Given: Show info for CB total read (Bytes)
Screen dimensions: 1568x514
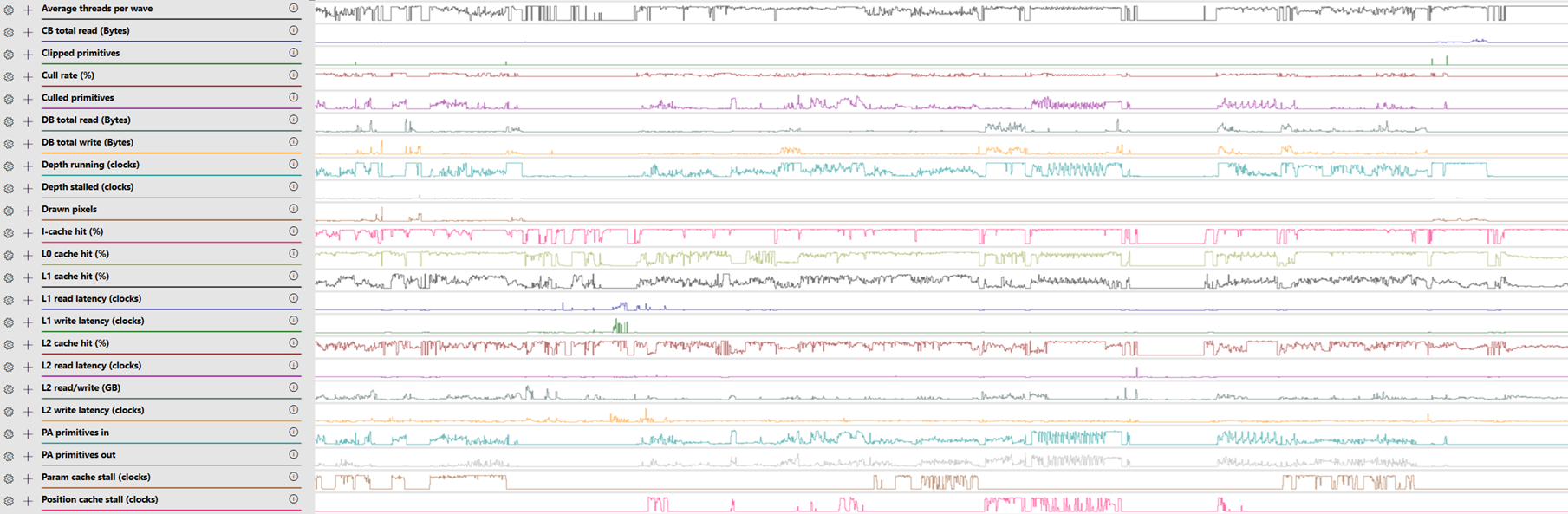Looking at the screenshot, I should tap(294, 30).
